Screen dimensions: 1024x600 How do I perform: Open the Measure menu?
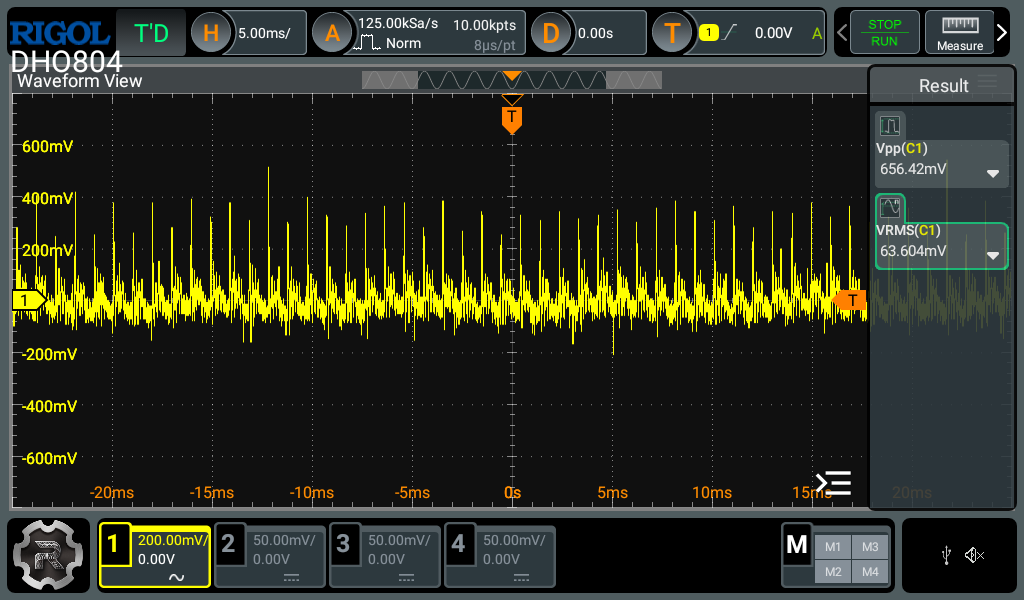coord(960,33)
